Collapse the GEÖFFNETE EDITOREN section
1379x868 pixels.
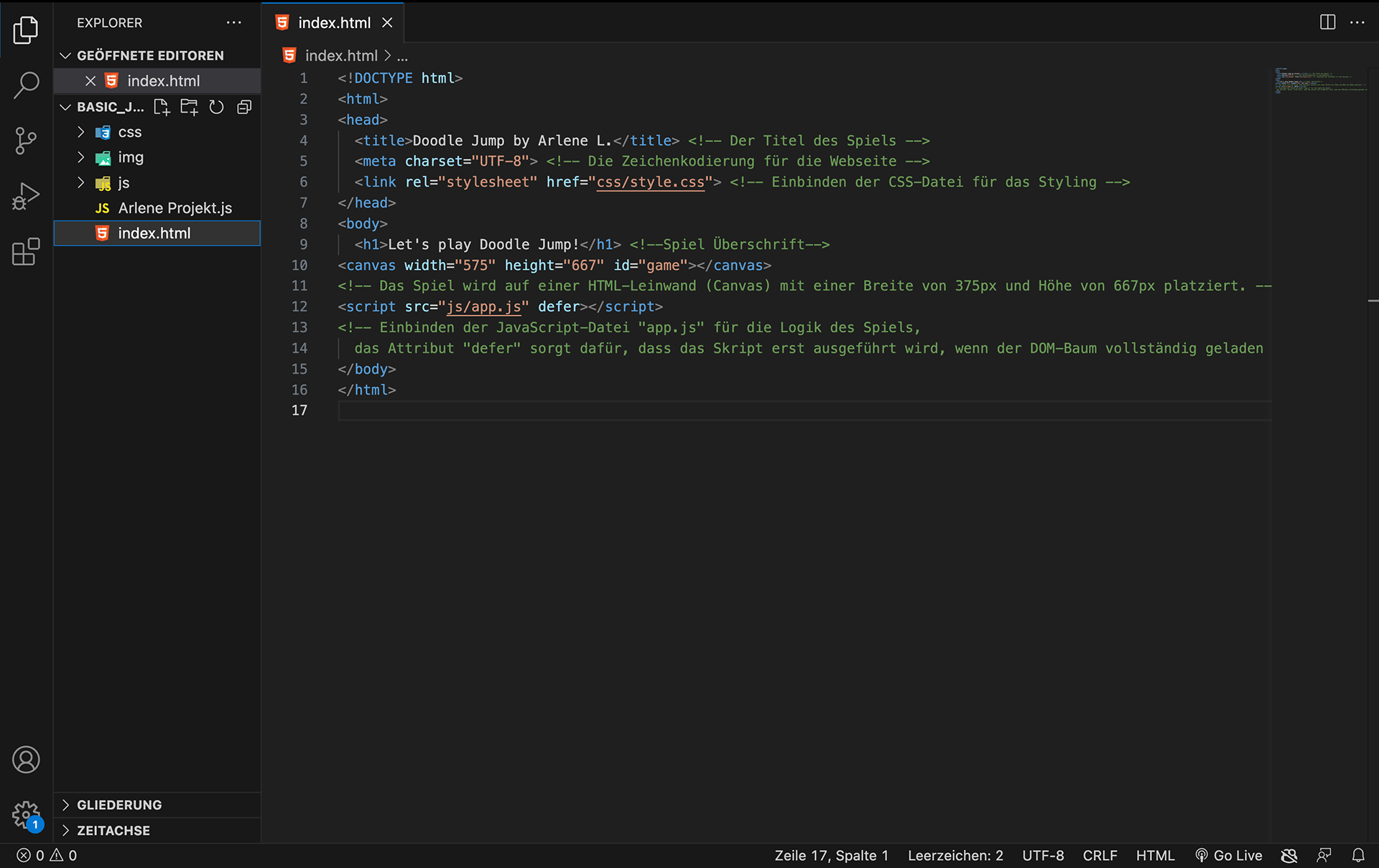tap(149, 55)
